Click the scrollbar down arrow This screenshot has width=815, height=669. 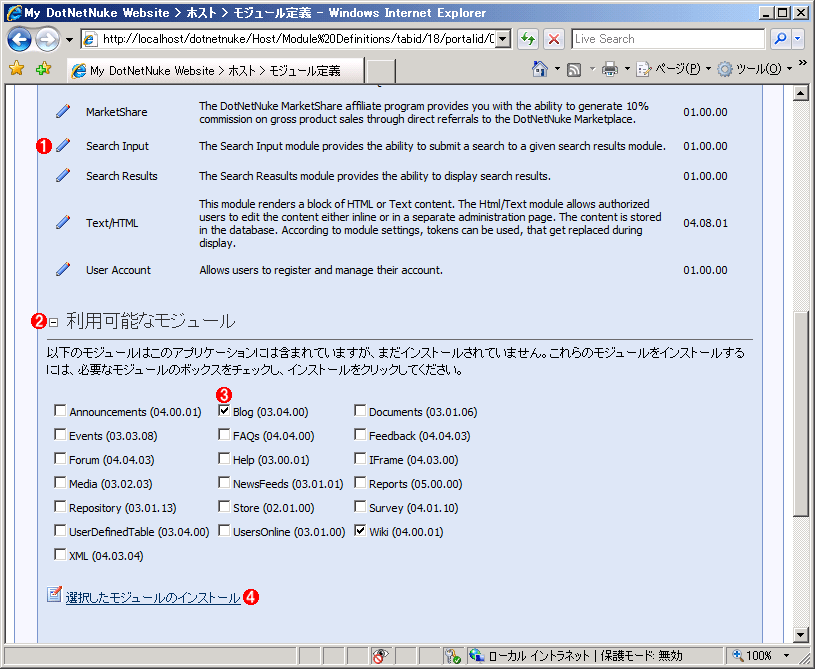pyautogui.click(x=800, y=634)
